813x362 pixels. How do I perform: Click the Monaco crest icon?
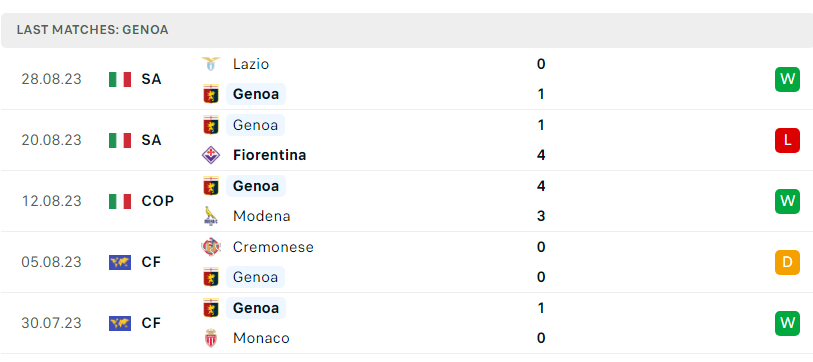coord(211,338)
